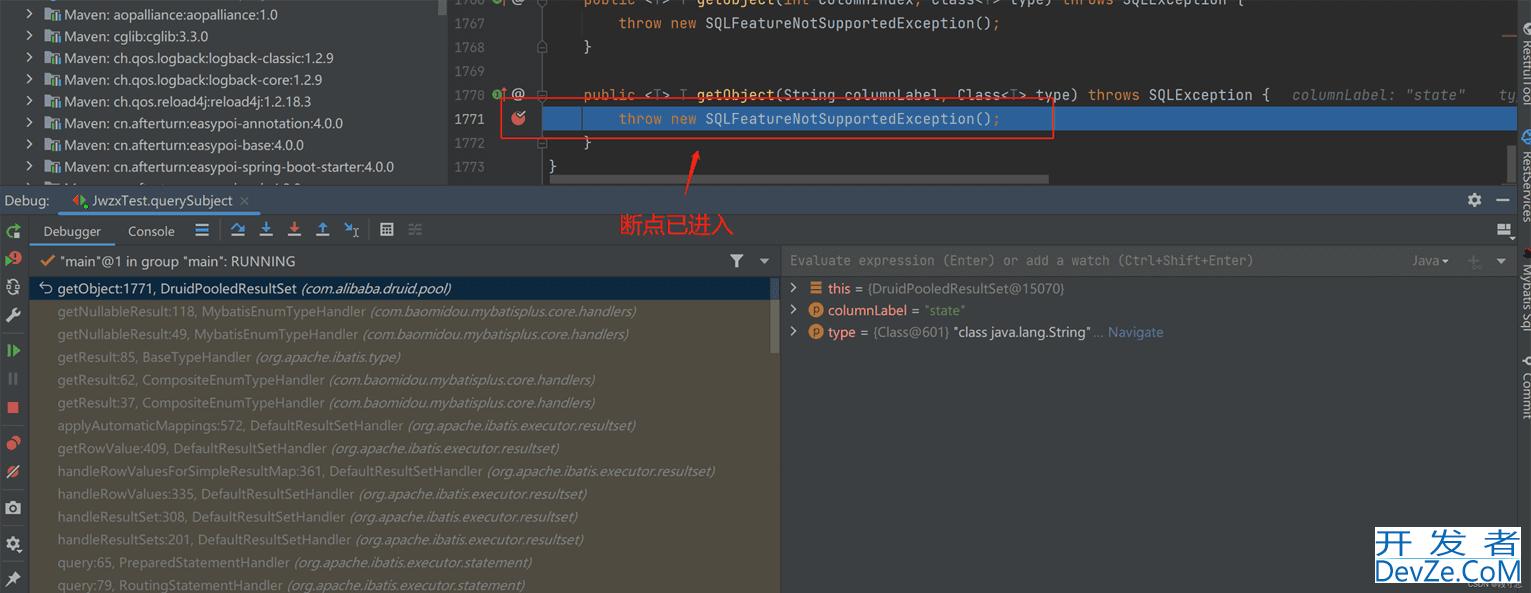1531x593 pixels.
Task: Click the Step Out icon
Action: pos(323,230)
